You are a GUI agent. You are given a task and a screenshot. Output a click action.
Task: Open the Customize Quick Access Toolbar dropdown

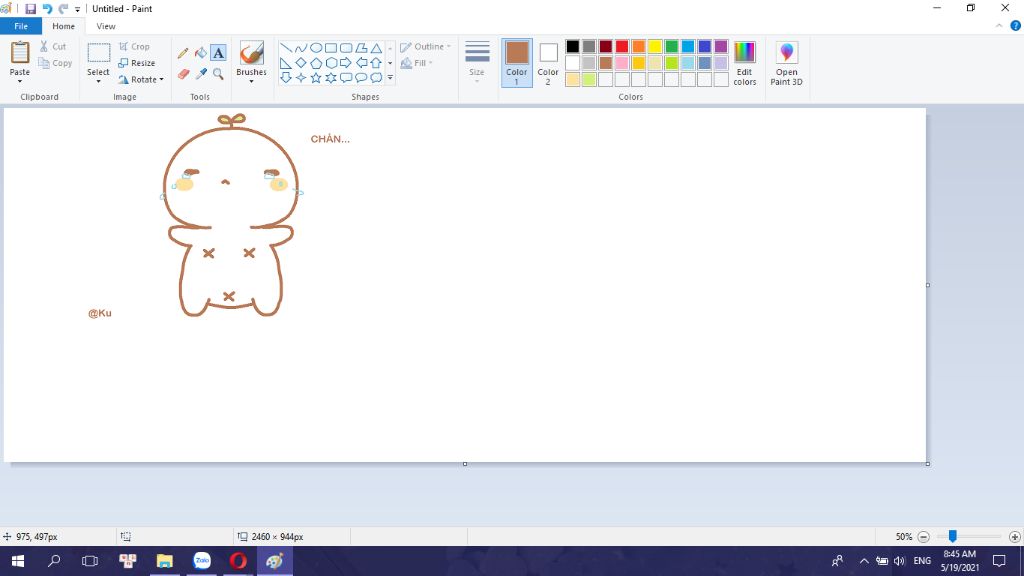coord(77,9)
